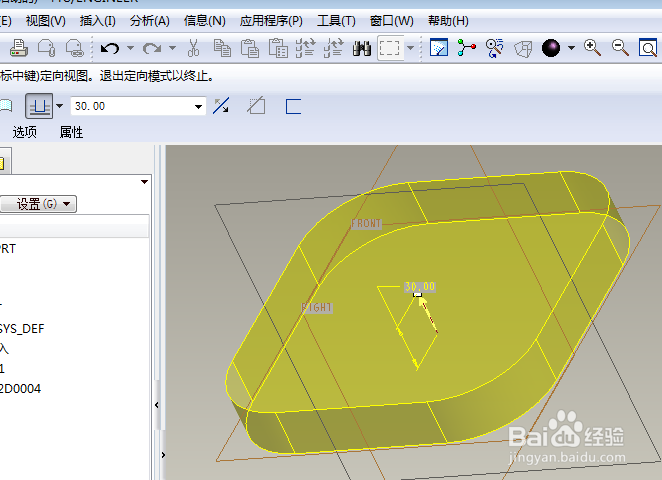Open the depth value dropdown list
662x480 pixels.
(x=198, y=106)
